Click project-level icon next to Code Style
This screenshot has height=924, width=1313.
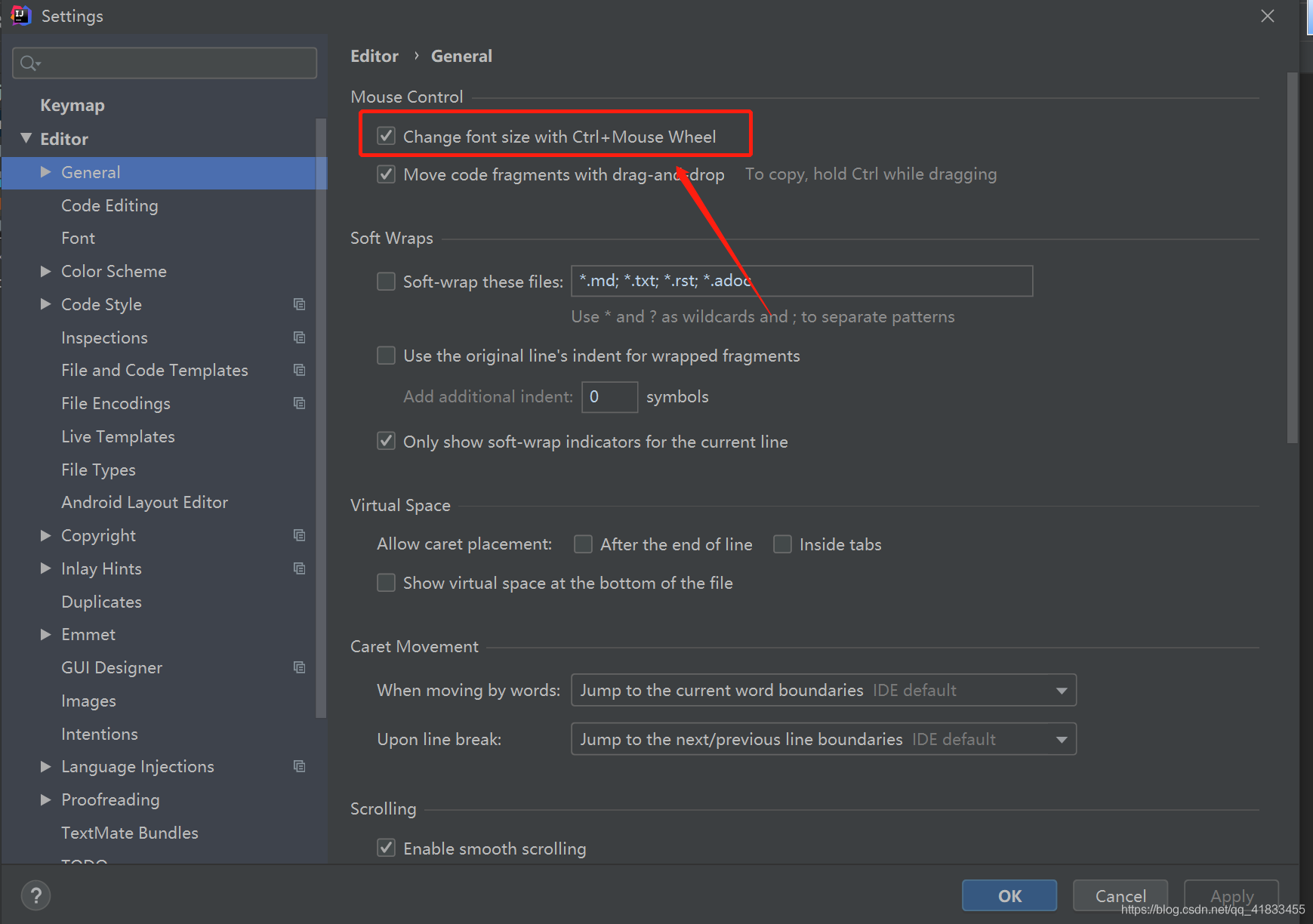click(x=299, y=304)
